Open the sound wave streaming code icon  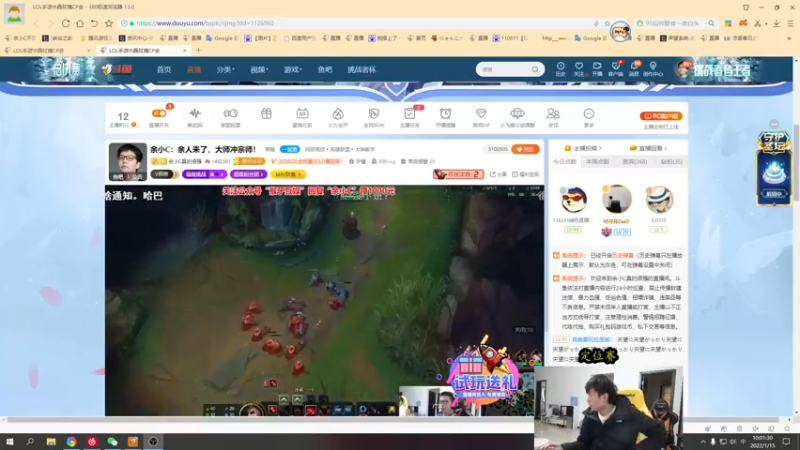click(x=194, y=113)
